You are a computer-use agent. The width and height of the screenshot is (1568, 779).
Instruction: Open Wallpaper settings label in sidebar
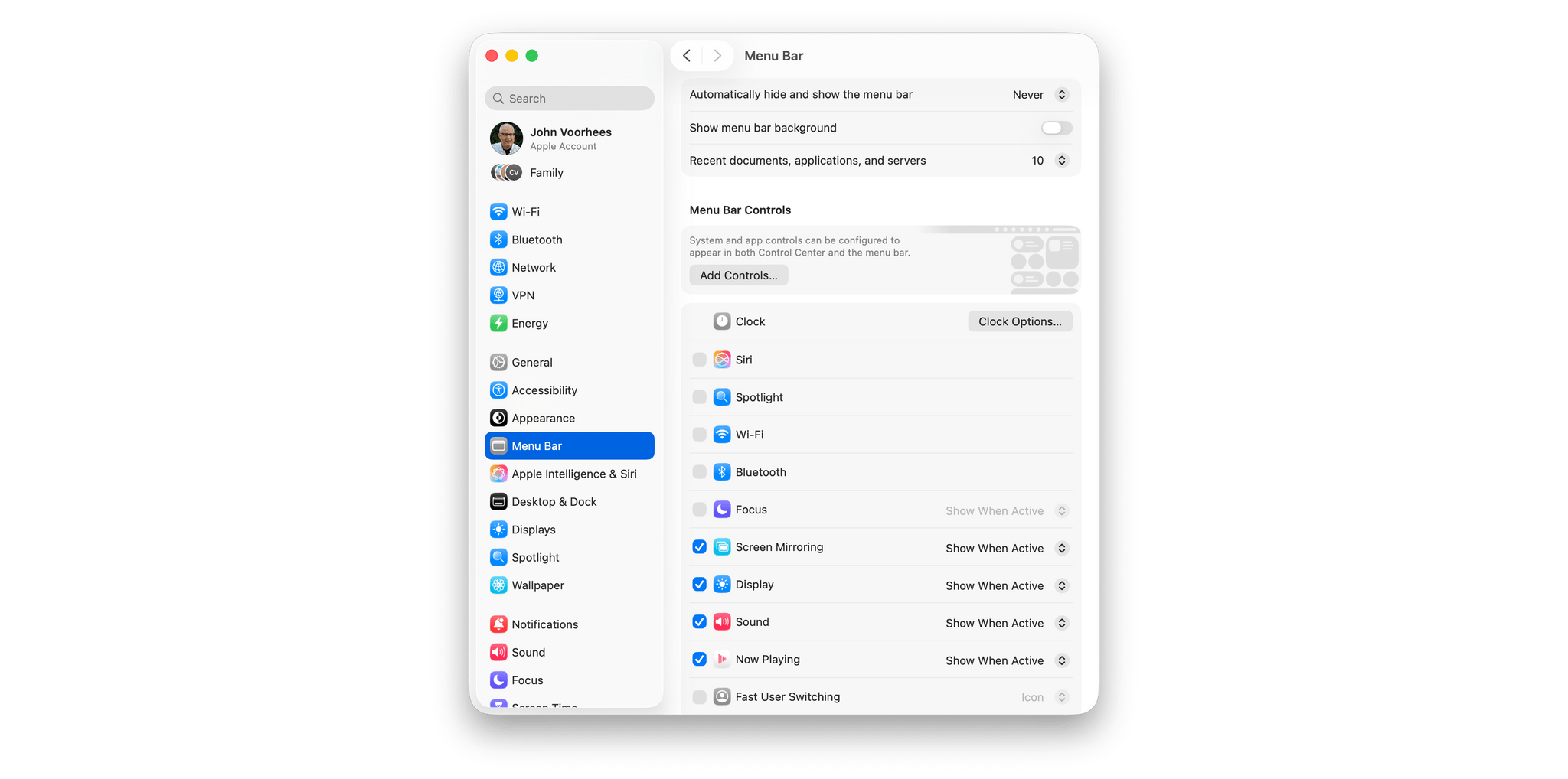tap(538, 585)
